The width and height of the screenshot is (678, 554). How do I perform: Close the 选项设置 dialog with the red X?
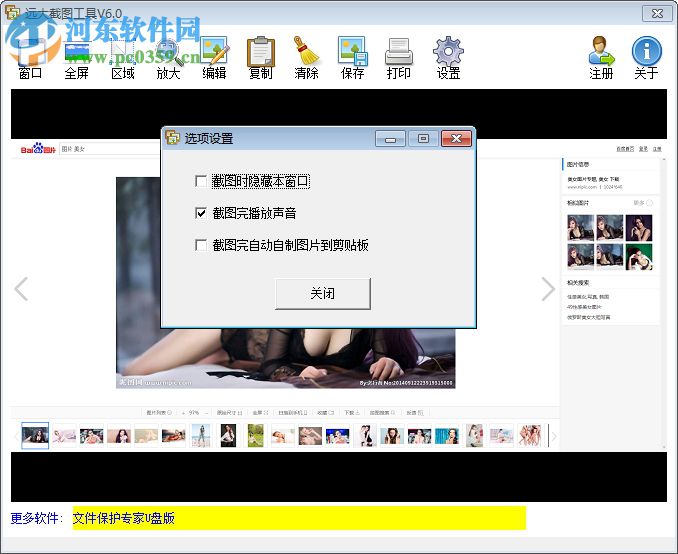coord(456,138)
